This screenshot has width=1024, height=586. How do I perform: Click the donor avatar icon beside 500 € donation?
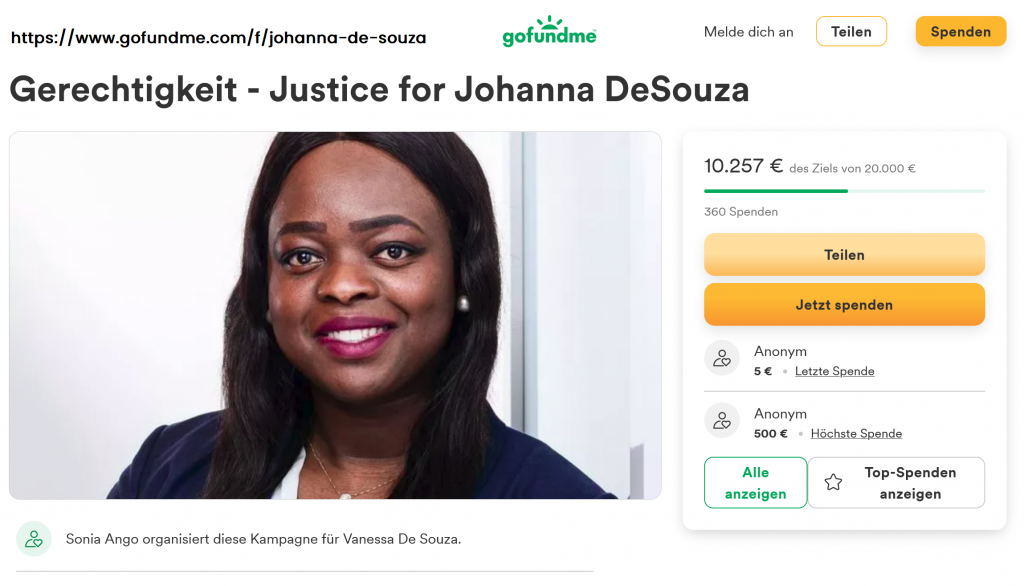tap(722, 421)
